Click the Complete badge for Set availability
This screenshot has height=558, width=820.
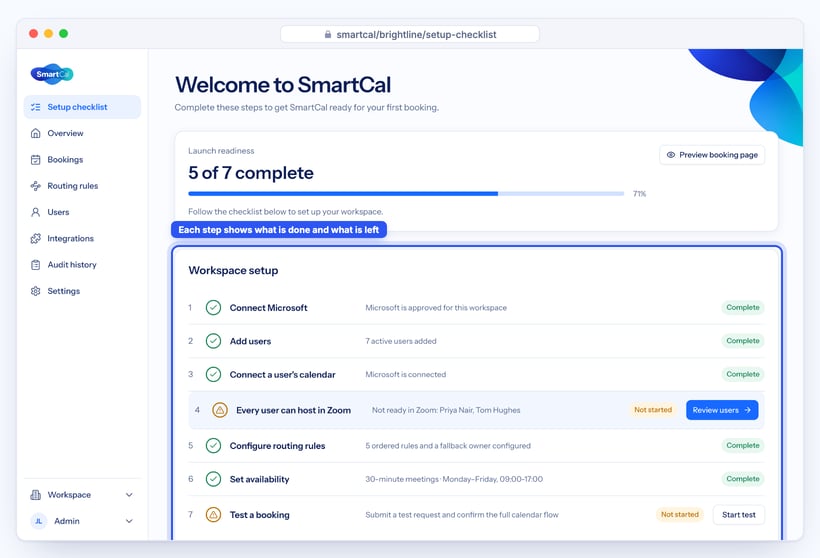pos(743,479)
